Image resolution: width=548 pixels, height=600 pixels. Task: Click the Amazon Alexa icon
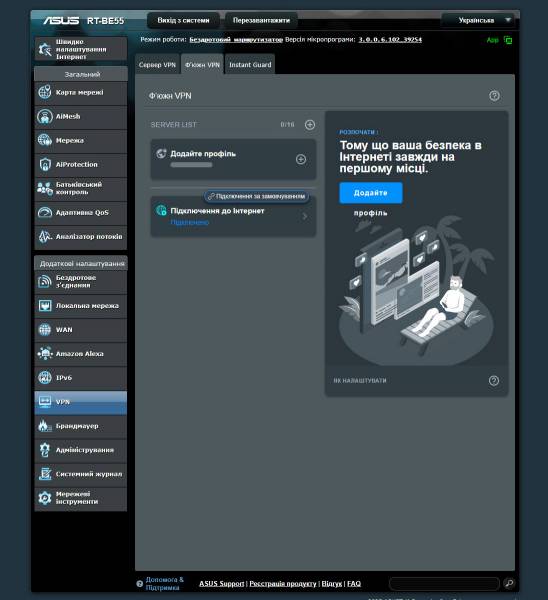click(45, 354)
